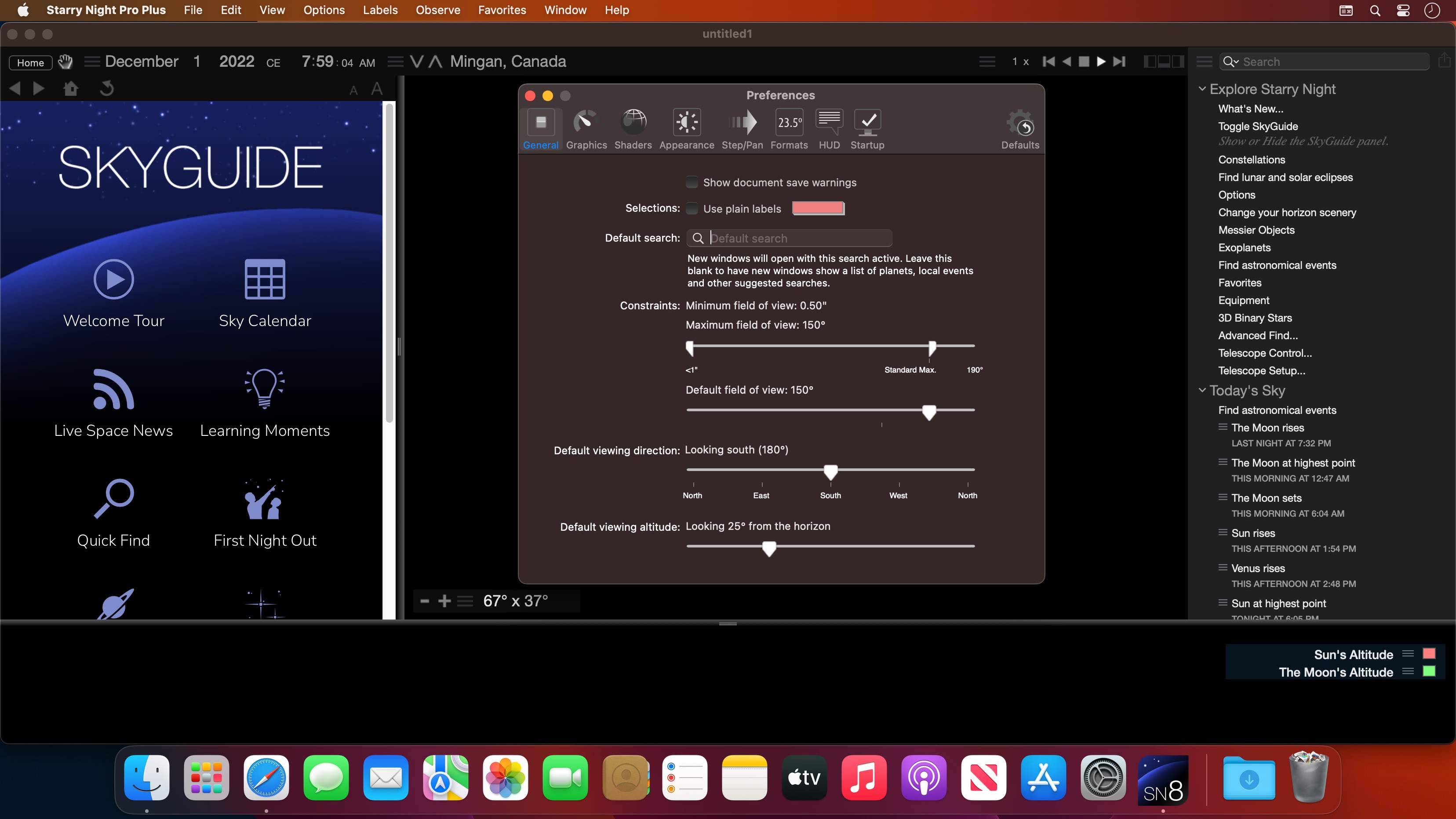Open the Startup preferences tab
Viewport: 1456px width, 819px height.
pos(867,129)
